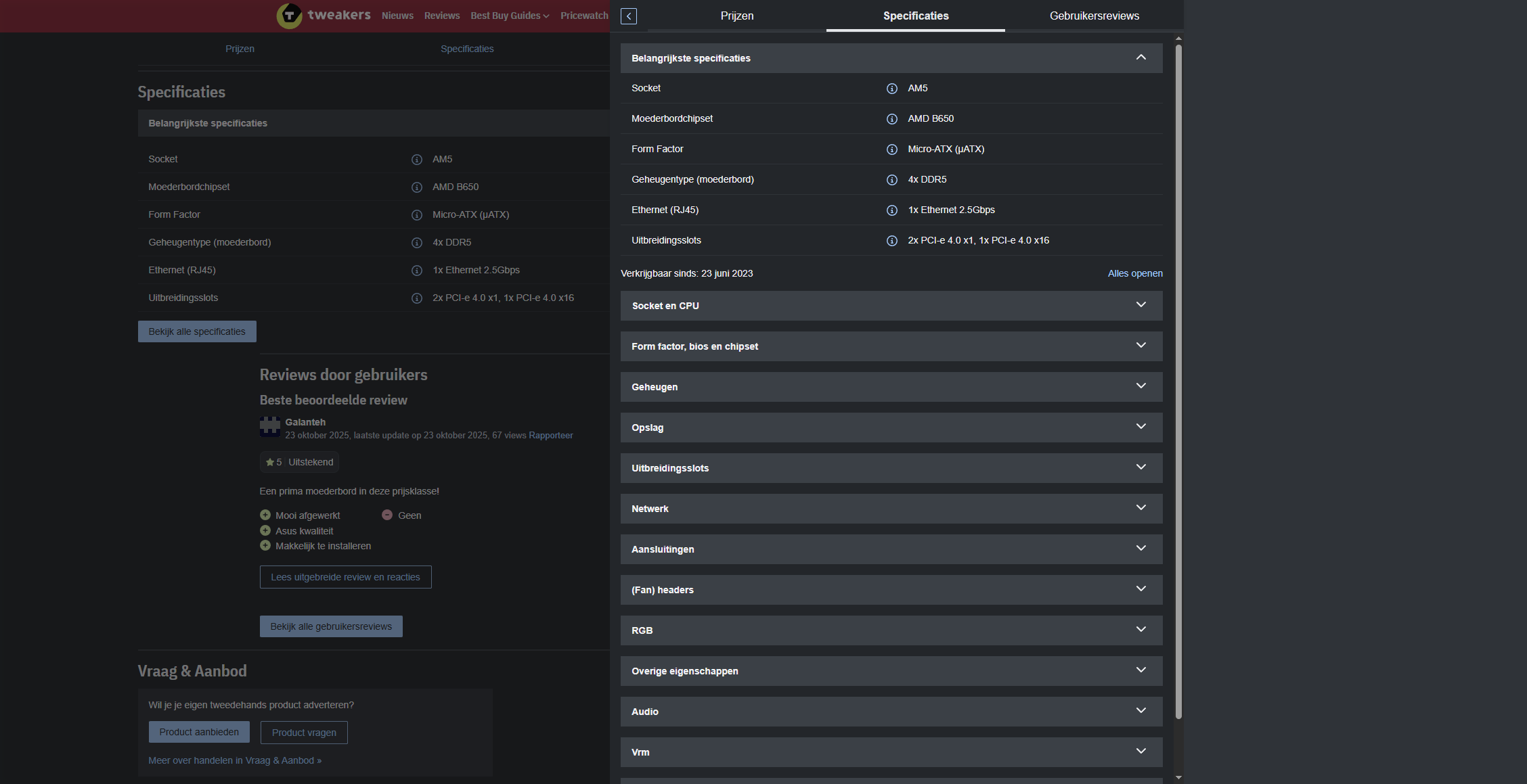Click Bekijk alle gebruikersreviews button
Screen dimensions: 1527x784
[331, 626]
